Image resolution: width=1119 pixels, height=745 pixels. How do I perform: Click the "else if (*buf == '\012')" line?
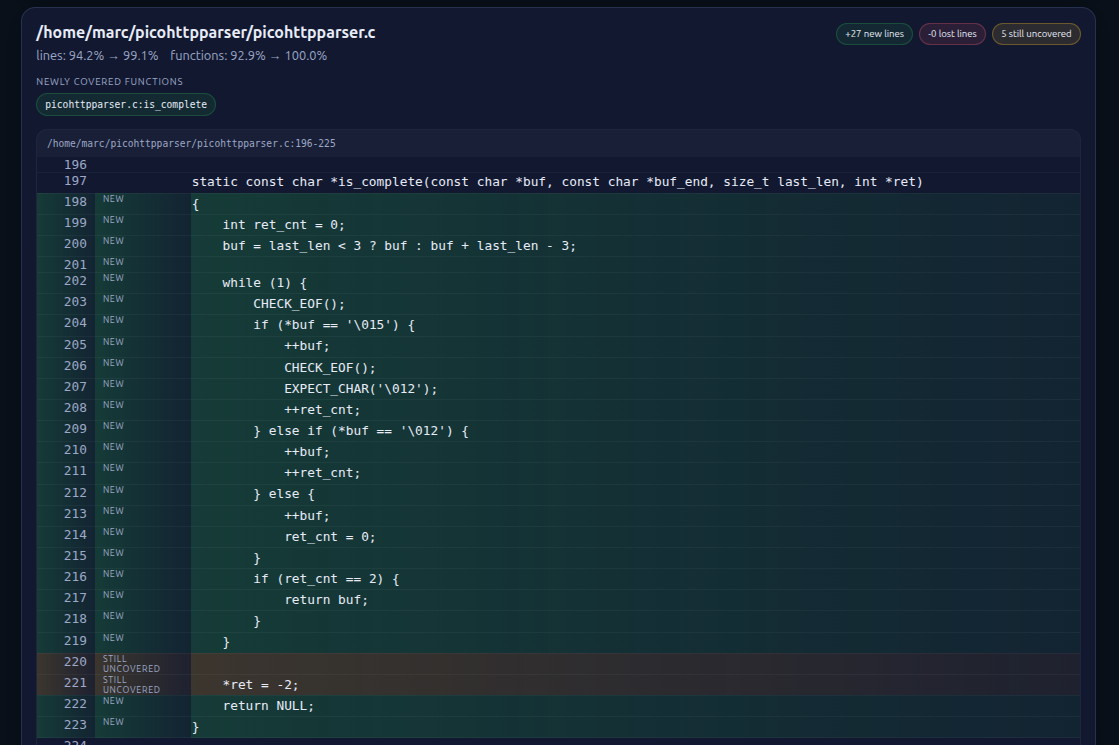pyautogui.click(x=361, y=431)
